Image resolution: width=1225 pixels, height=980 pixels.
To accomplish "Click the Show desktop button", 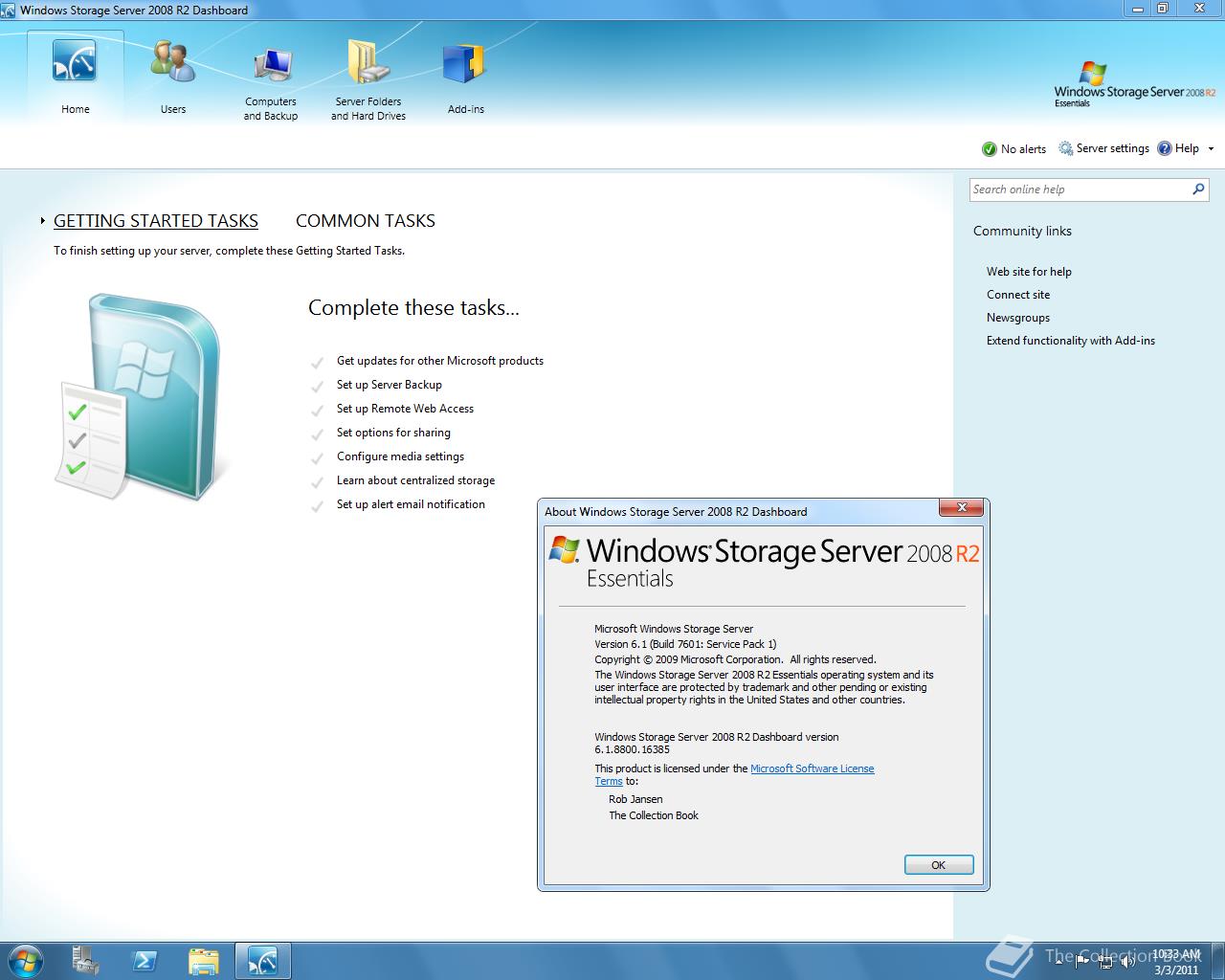I will coord(1217,961).
